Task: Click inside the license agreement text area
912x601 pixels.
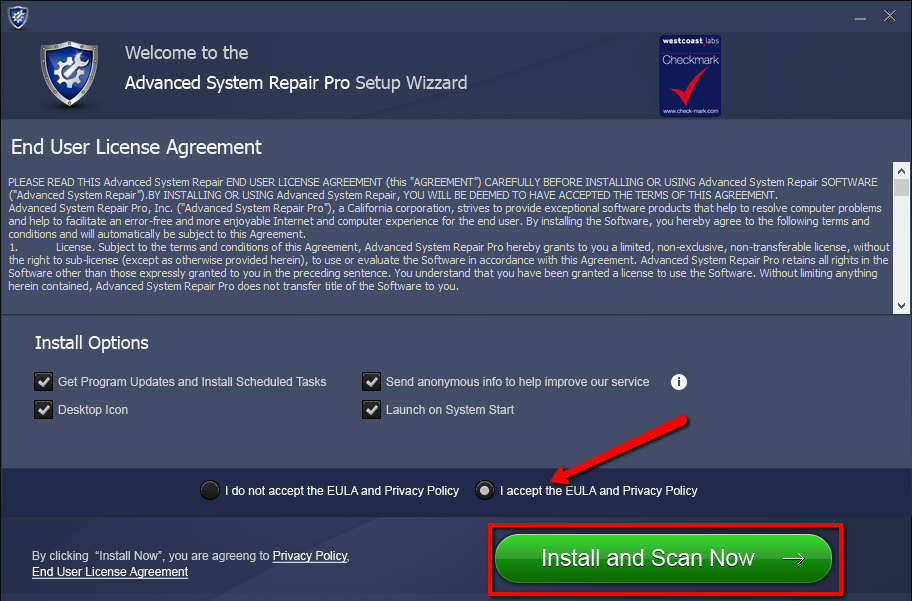Action: (x=448, y=234)
